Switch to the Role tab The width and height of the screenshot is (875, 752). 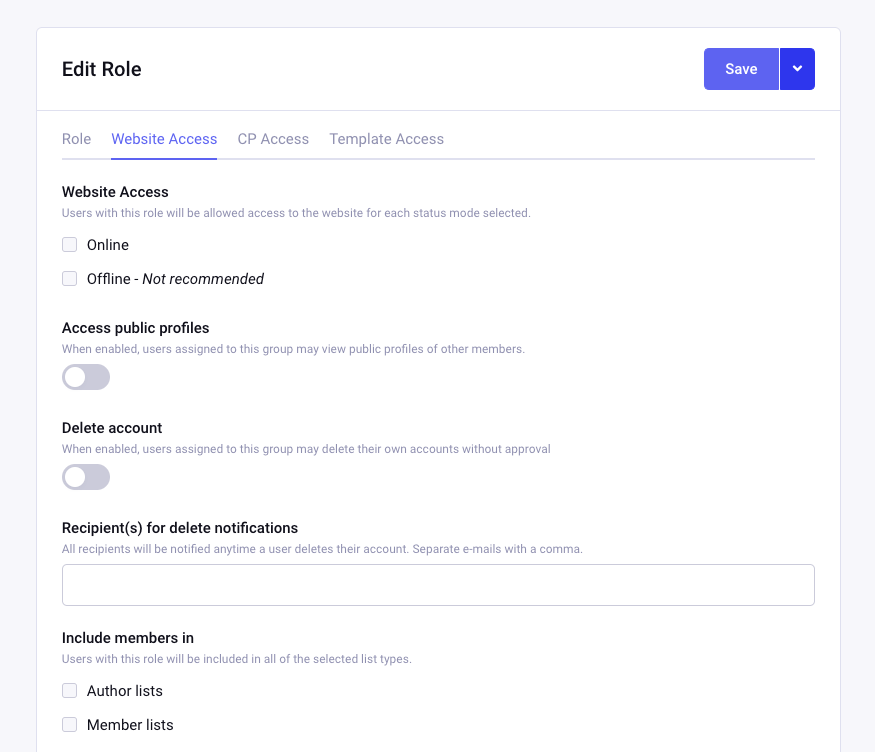pyautogui.click(x=76, y=139)
